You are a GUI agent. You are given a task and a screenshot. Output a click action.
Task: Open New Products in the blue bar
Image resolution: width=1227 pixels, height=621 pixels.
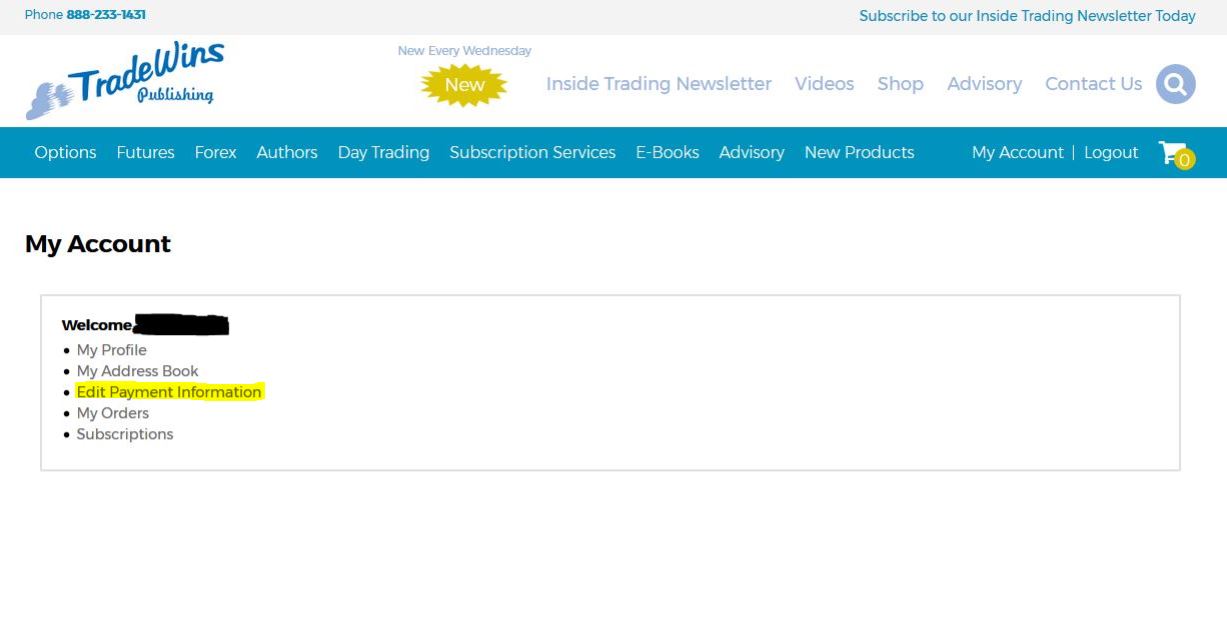click(859, 152)
